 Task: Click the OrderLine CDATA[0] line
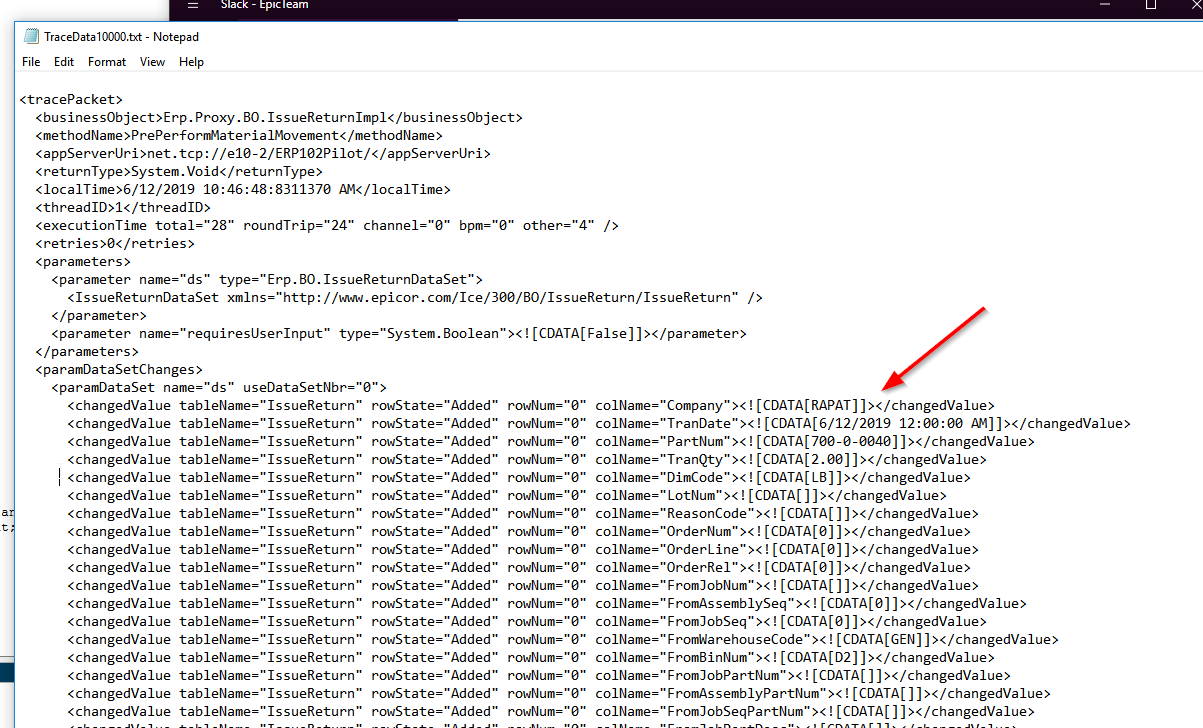pos(523,550)
